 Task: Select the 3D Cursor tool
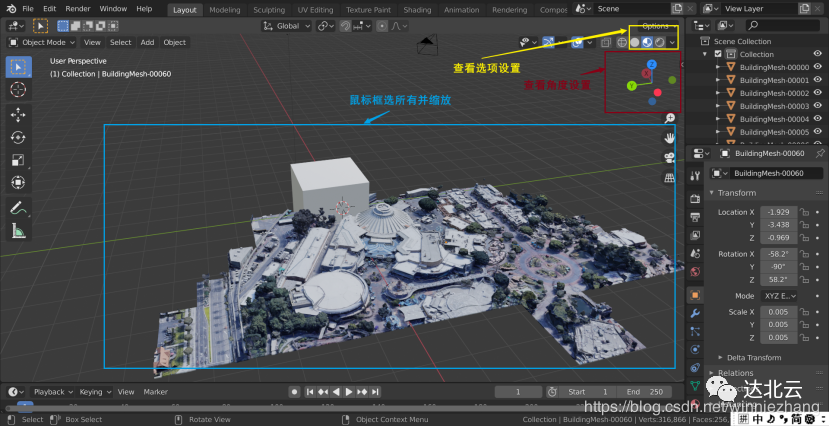point(18,90)
